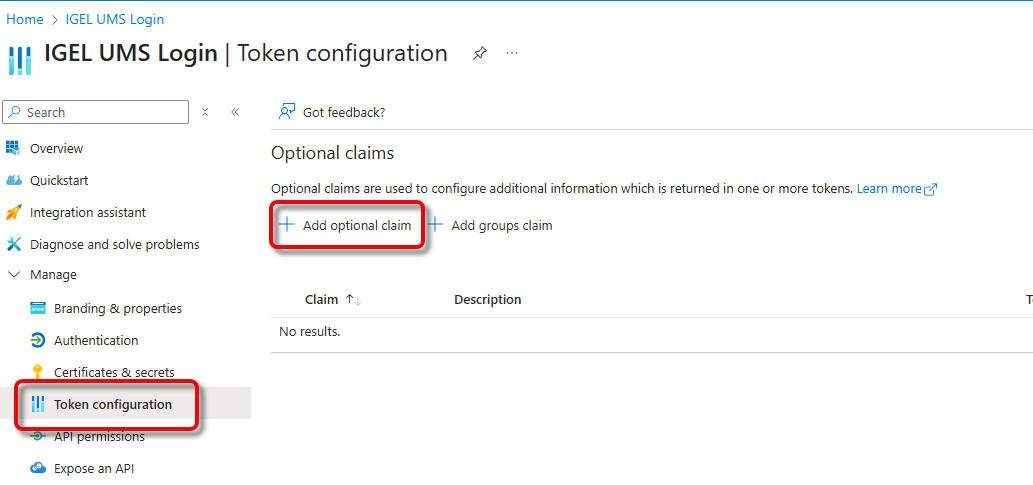Click the Overview grid icon
Image resolution: width=1033 pixels, height=485 pixels.
[13, 148]
